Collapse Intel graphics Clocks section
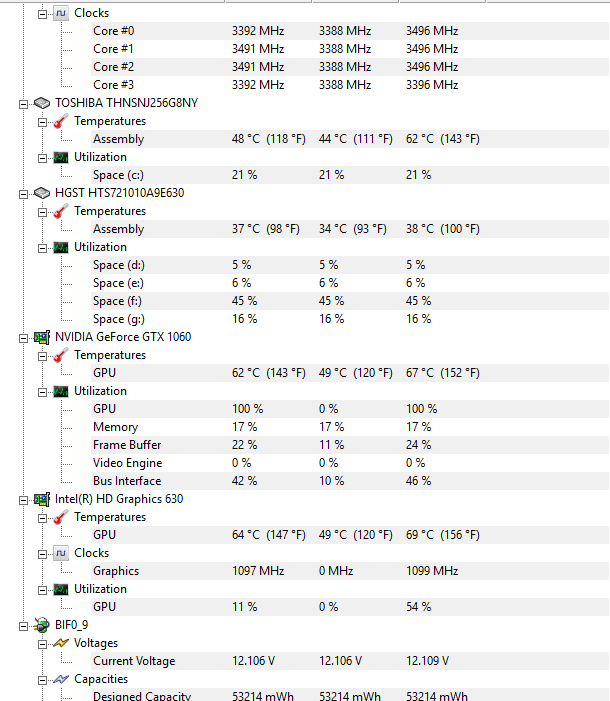 [x=42, y=553]
